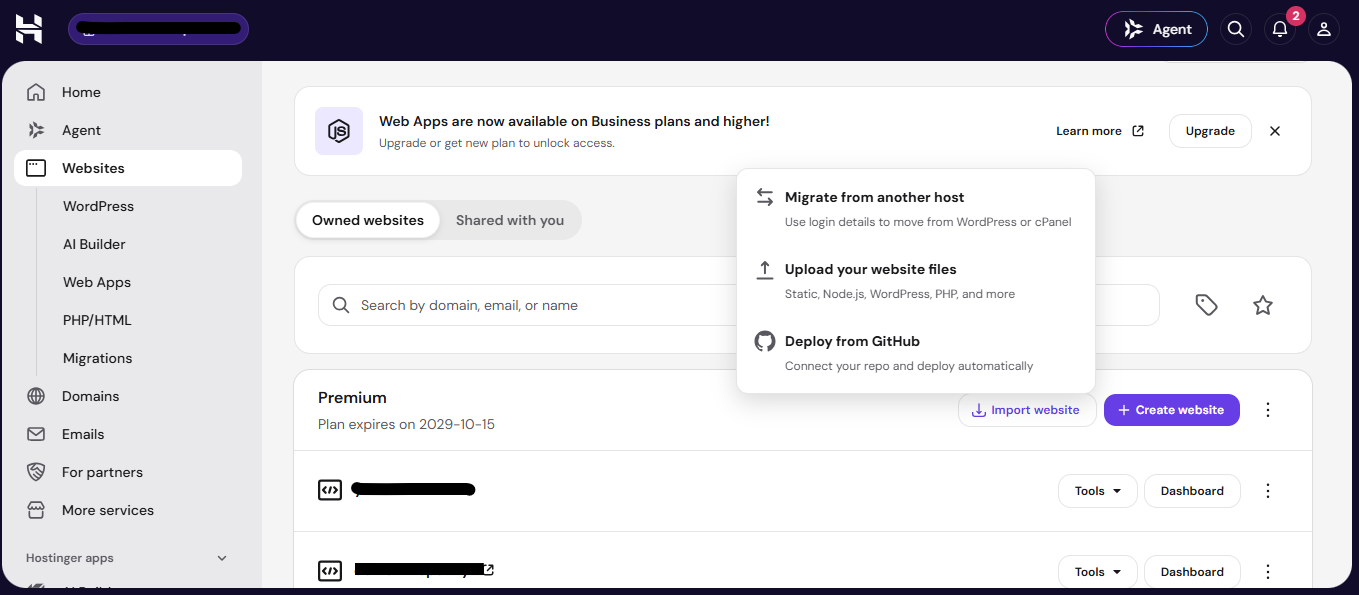Click the Import website button
The width and height of the screenshot is (1359, 595).
click(x=1026, y=410)
